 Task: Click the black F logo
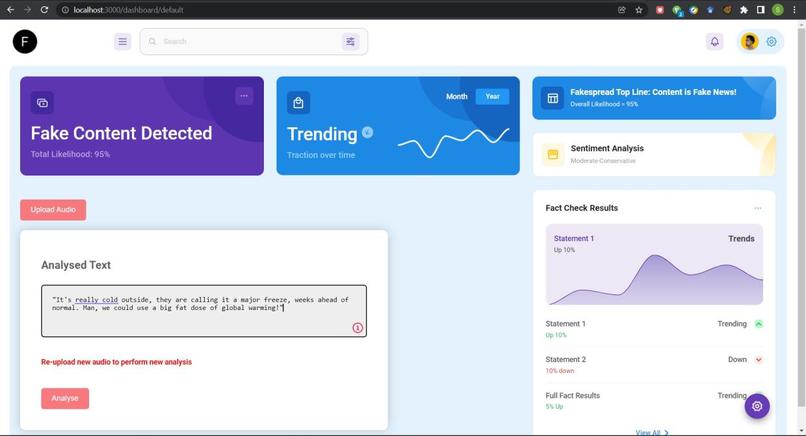(25, 42)
